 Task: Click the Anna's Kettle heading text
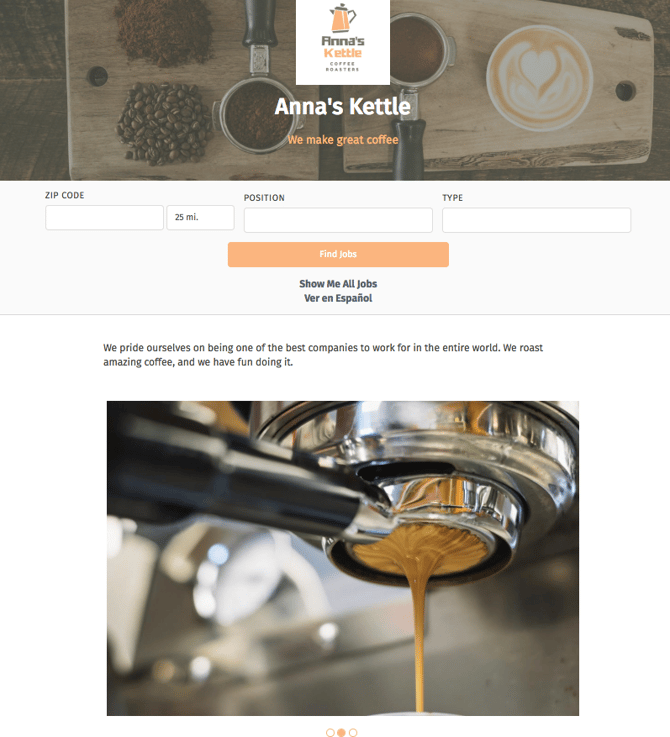pos(343,106)
